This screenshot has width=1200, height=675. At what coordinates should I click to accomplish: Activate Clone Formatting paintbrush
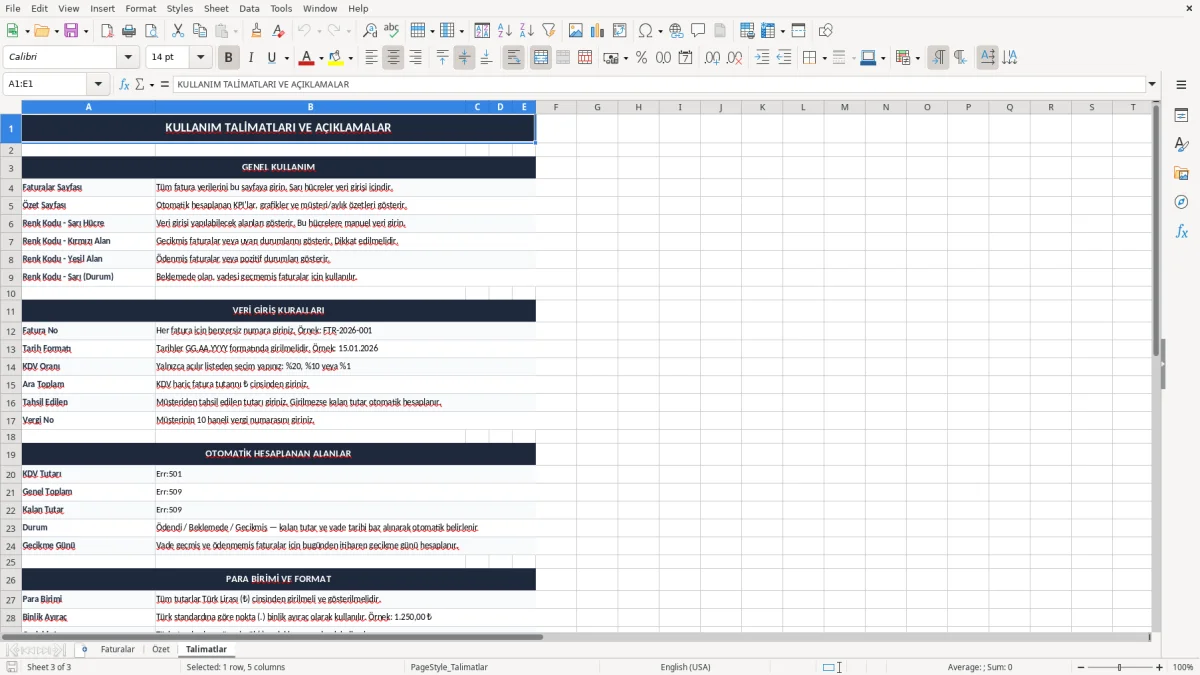click(257, 31)
